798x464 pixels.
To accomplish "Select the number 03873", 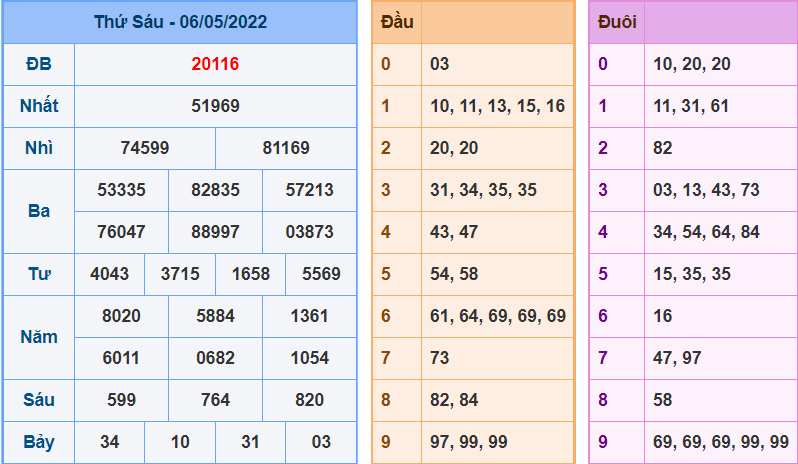I will [309, 232].
